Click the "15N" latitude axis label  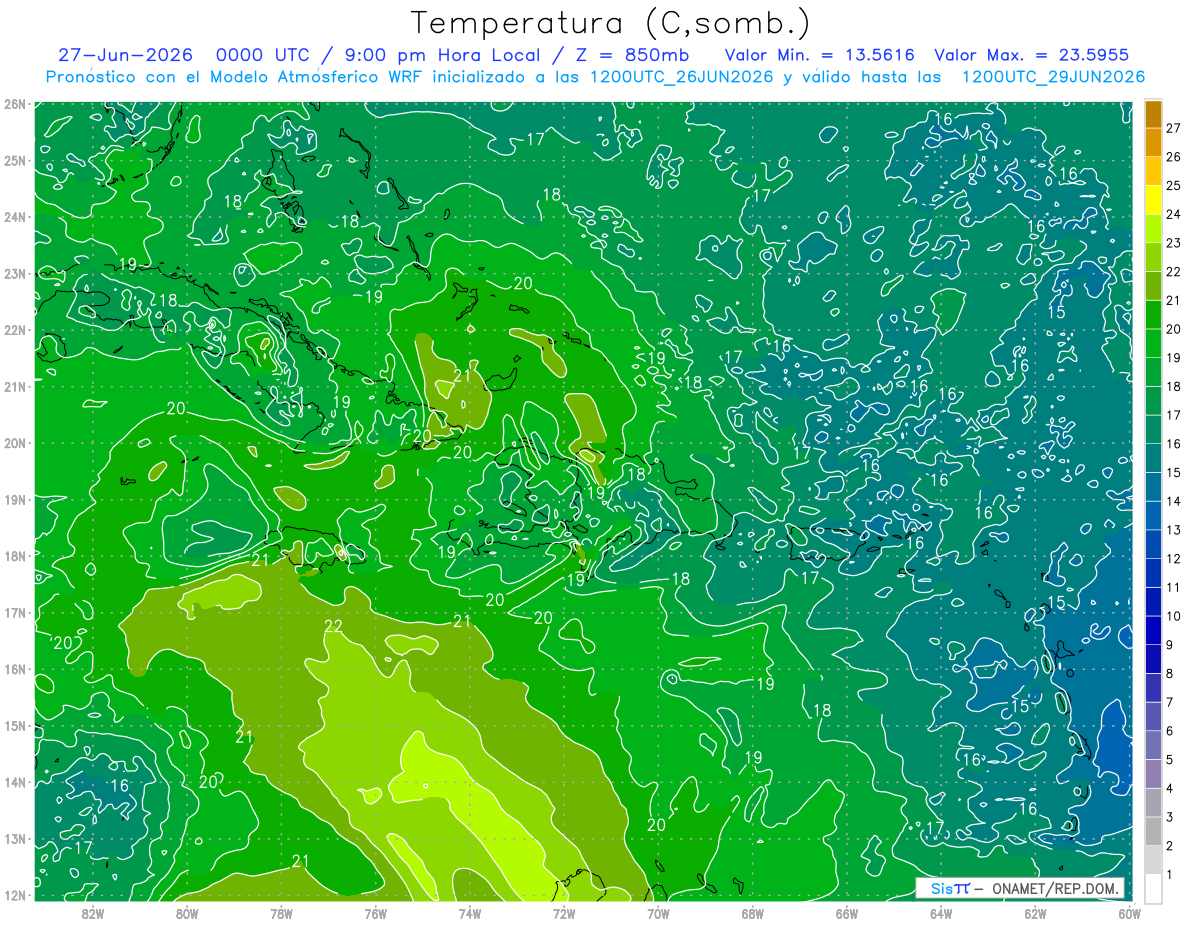pos(14,726)
